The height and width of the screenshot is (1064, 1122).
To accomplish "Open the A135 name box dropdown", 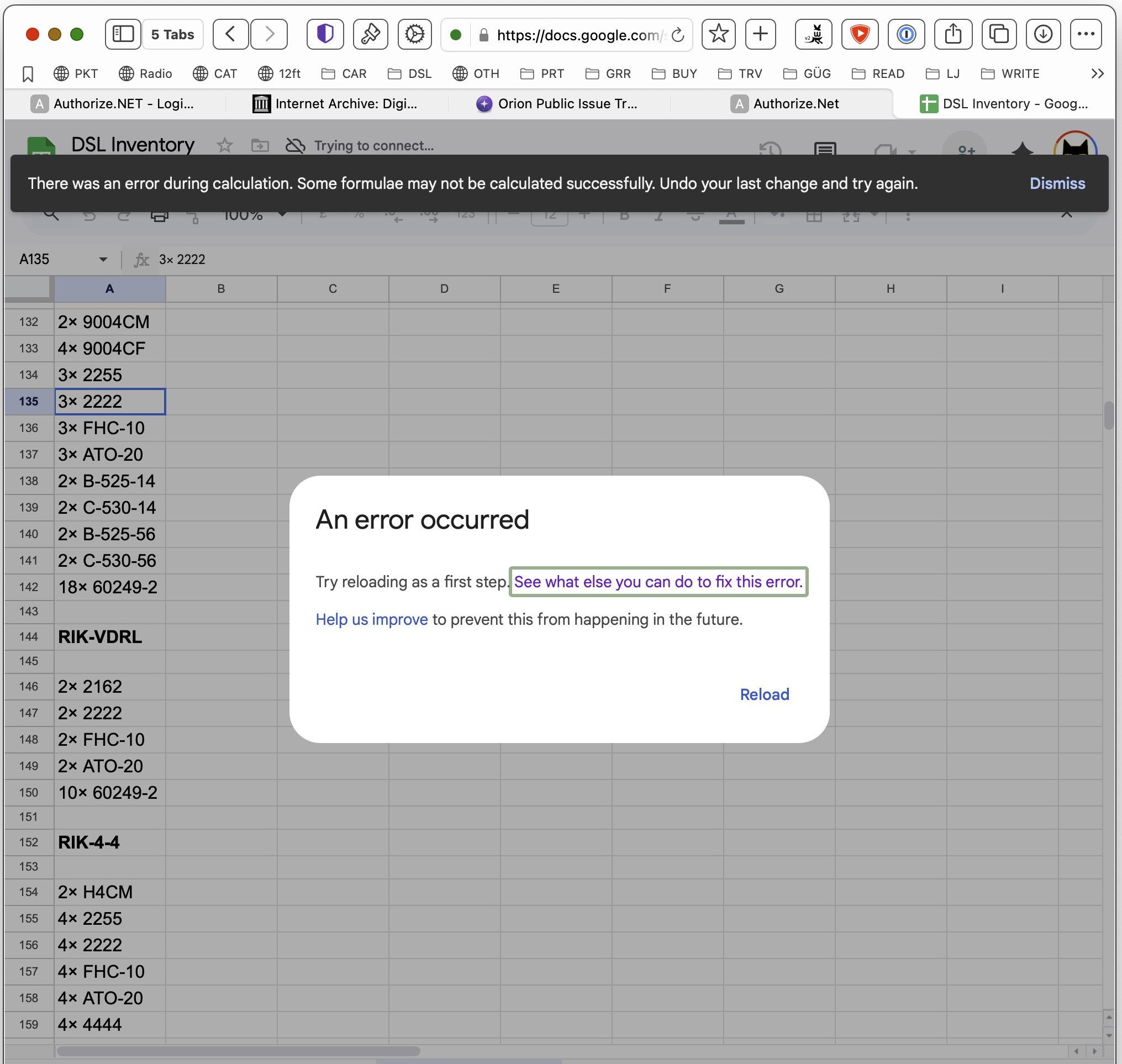I will pyautogui.click(x=103, y=259).
